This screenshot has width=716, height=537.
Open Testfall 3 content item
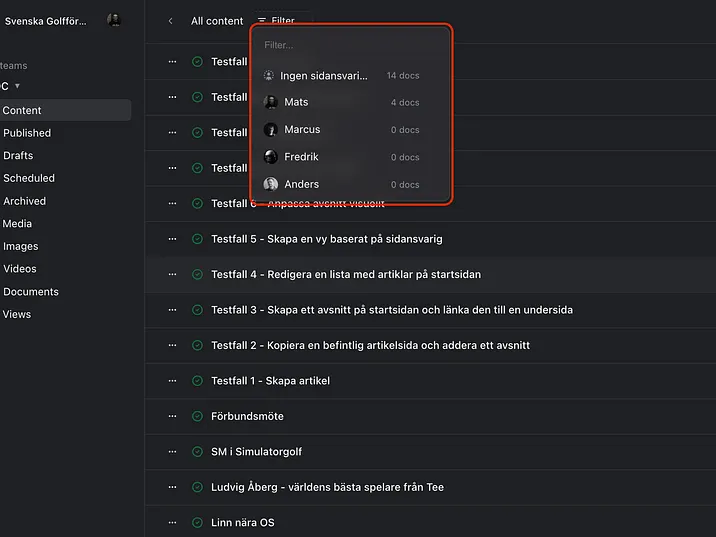(x=391, y=310)
